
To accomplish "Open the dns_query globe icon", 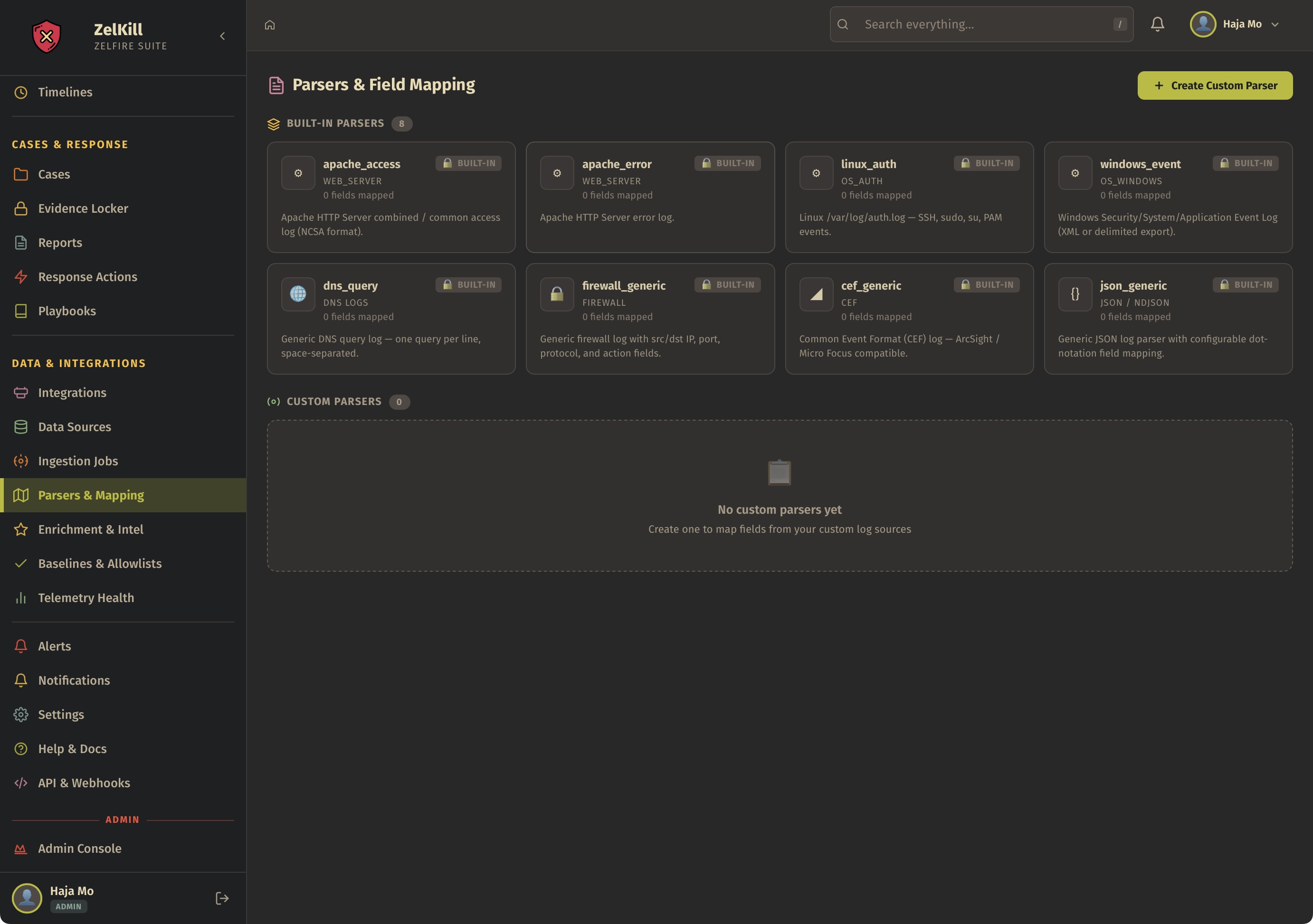I will click(x=298, y=294).
